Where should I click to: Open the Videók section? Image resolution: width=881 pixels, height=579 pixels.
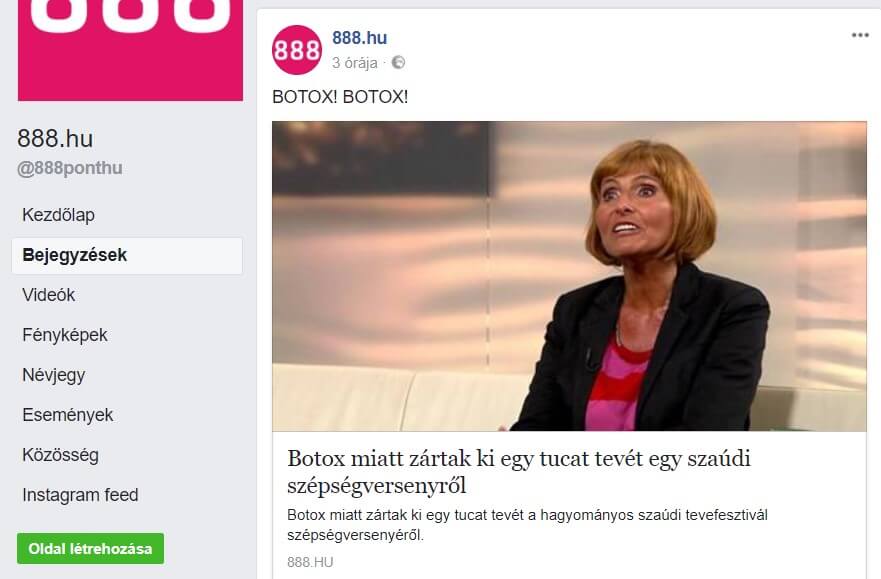click(x=48, y=295)
